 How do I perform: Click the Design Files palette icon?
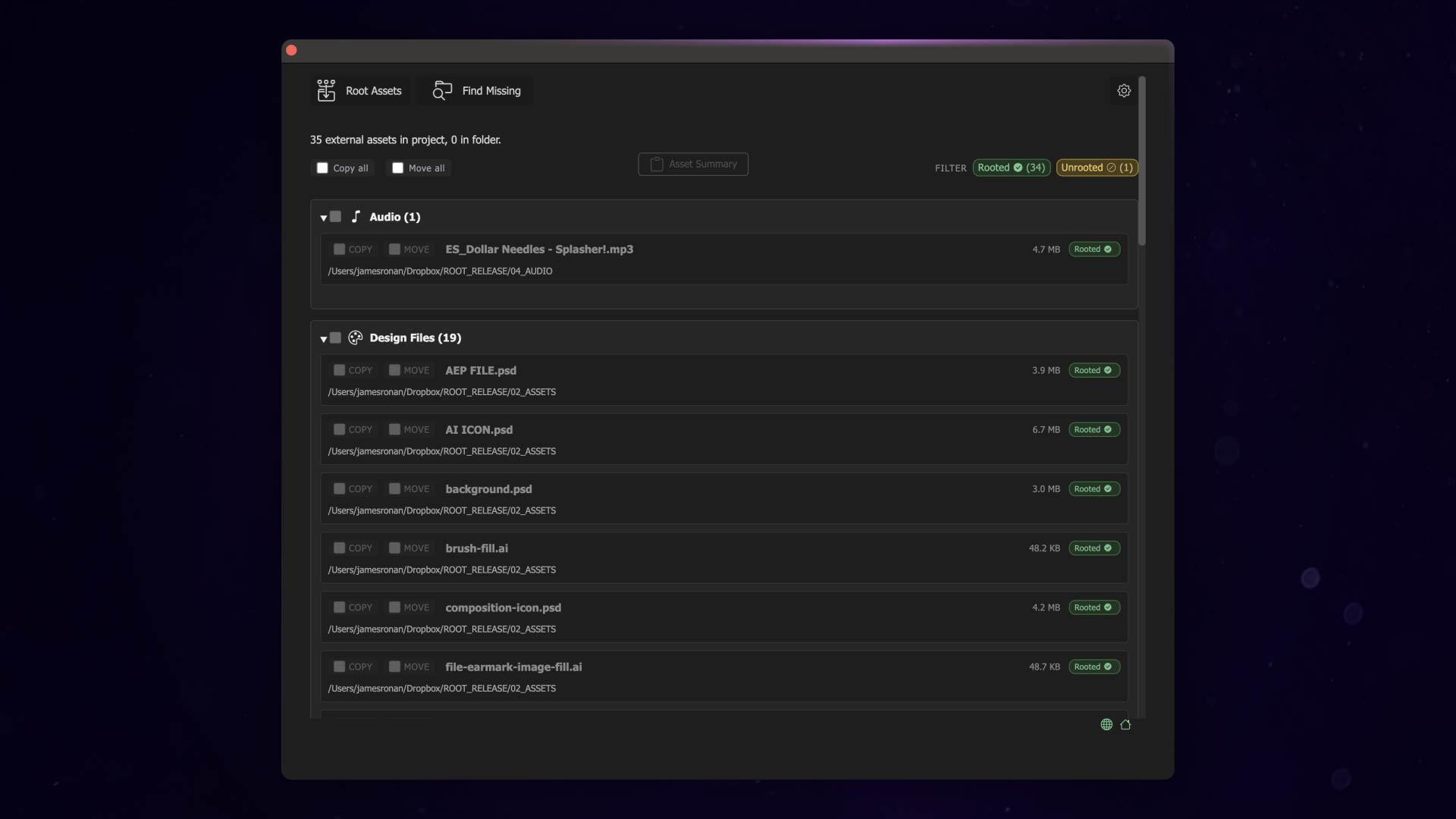355,338
